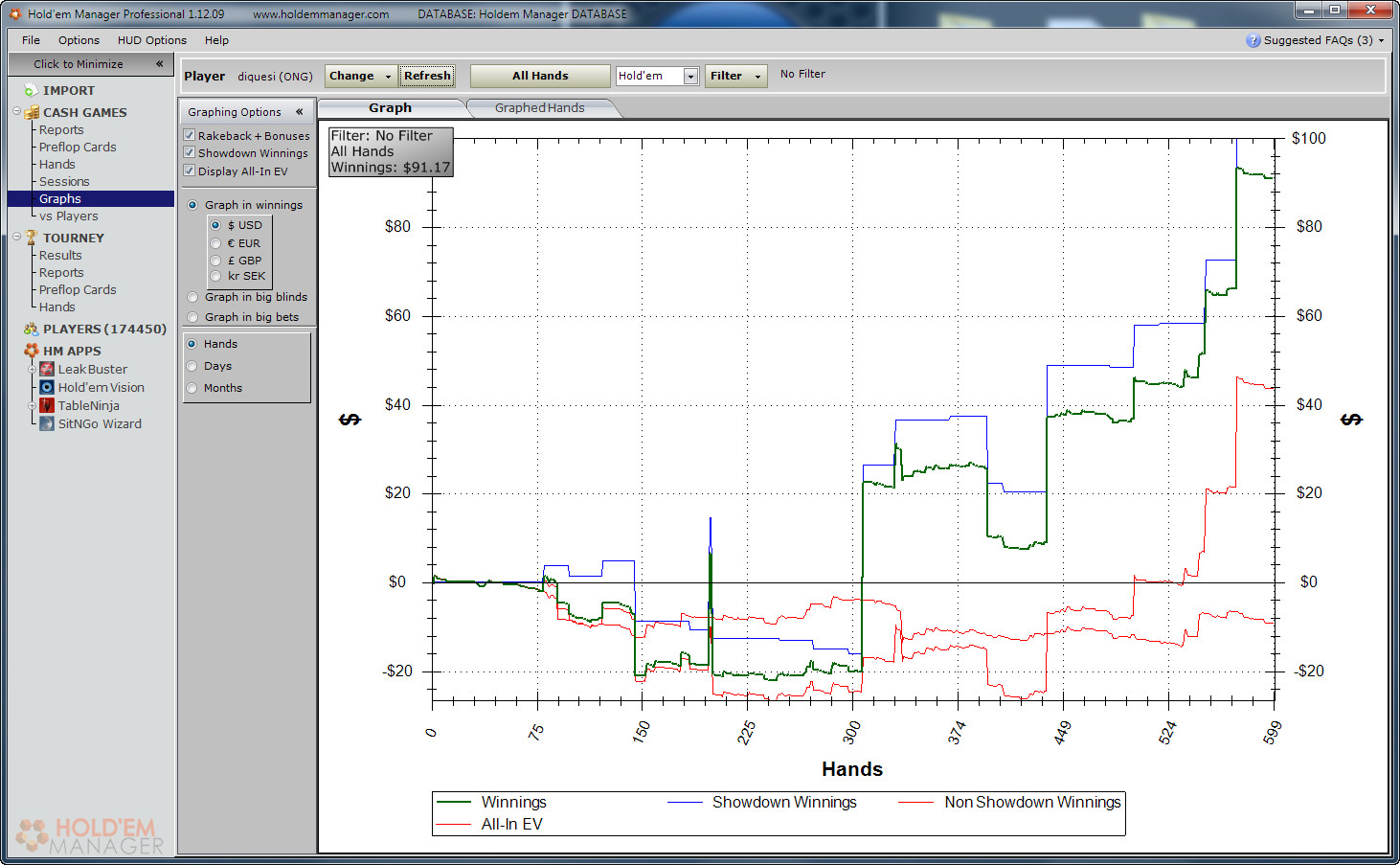Screen dimensions: 1400x865
Task: Toggle Rakeback + Bonuses checkbox
Action: (190, 135)
